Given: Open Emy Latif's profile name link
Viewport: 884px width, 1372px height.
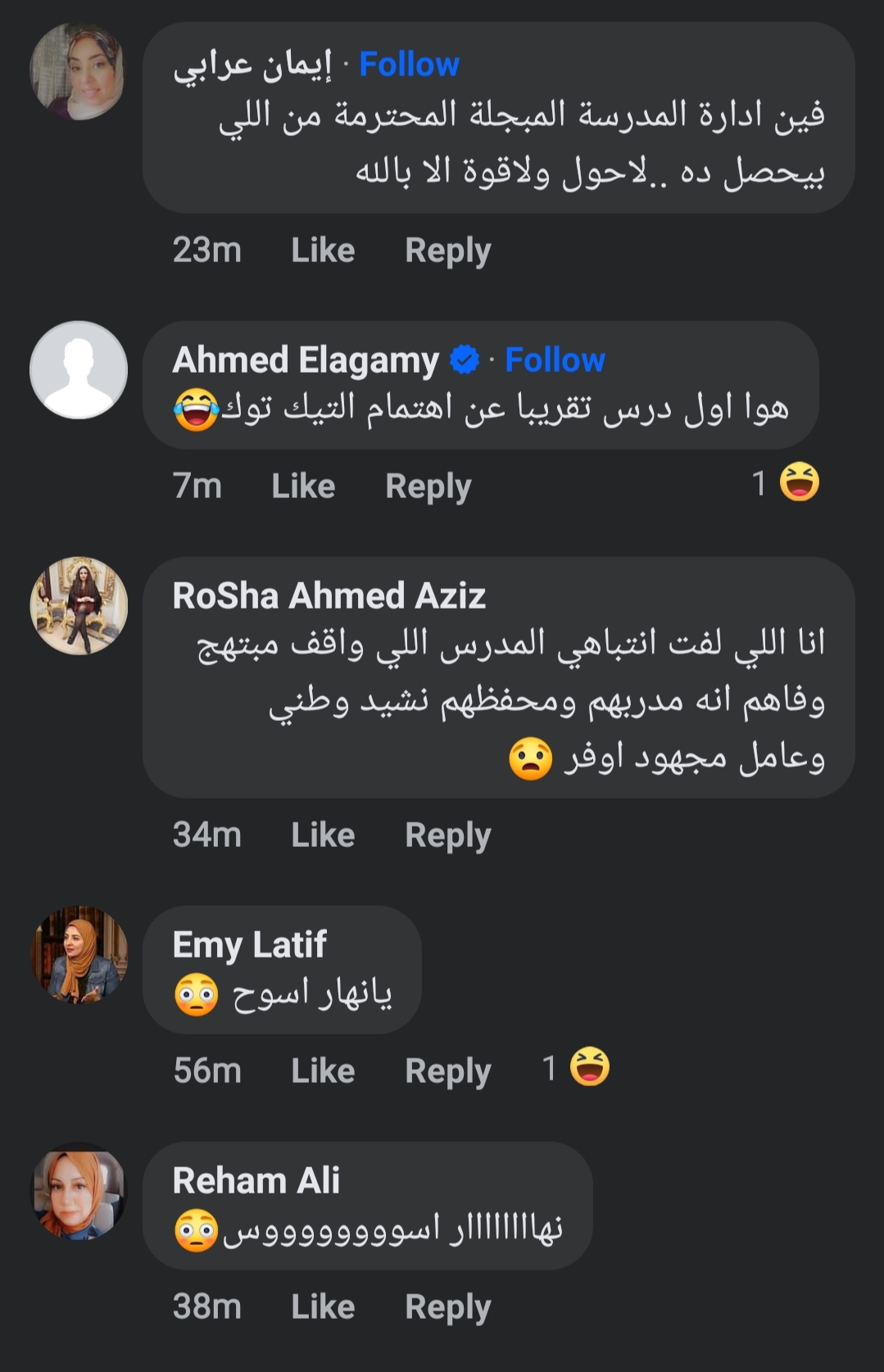Looking at the screenshot, I should [249, 945].
